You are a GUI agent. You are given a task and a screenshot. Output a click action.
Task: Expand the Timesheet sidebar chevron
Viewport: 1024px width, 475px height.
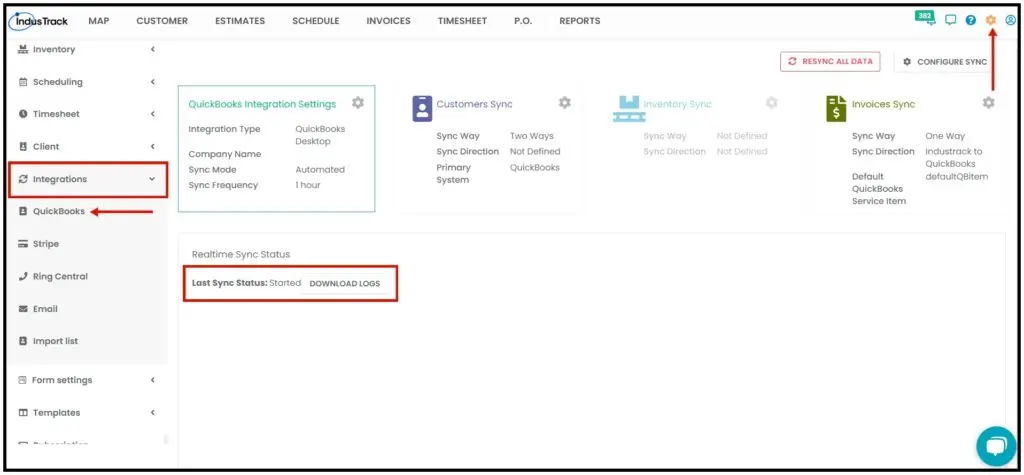[x=152, y=114]
